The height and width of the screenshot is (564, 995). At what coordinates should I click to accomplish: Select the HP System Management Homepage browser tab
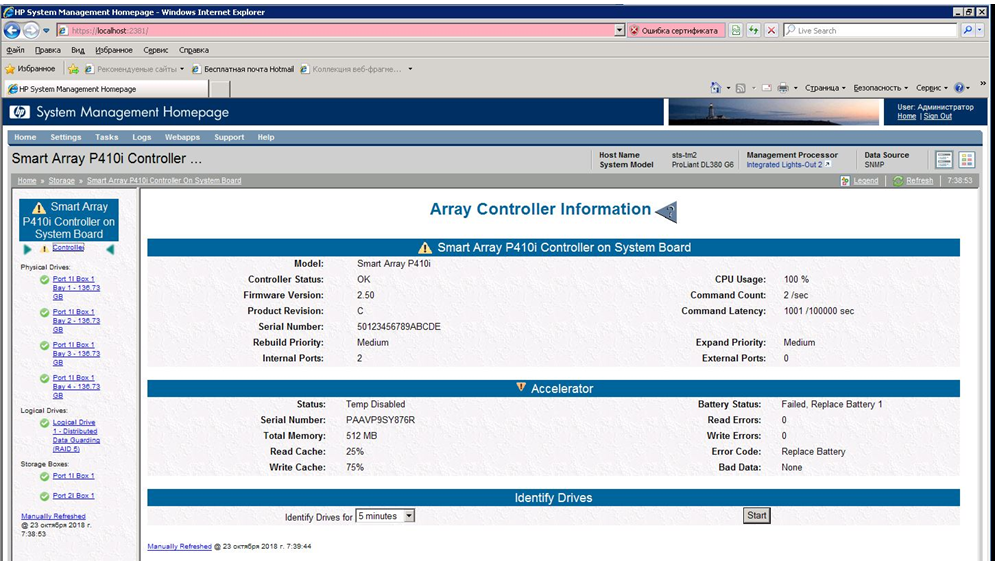click(x=105, y=89)
